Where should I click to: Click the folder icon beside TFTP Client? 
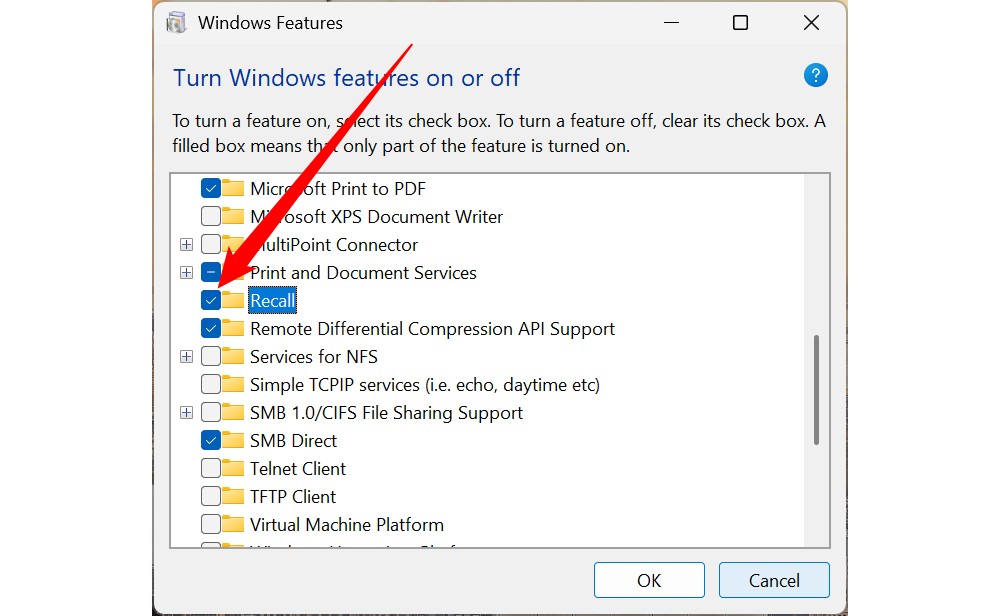(233, 496)
